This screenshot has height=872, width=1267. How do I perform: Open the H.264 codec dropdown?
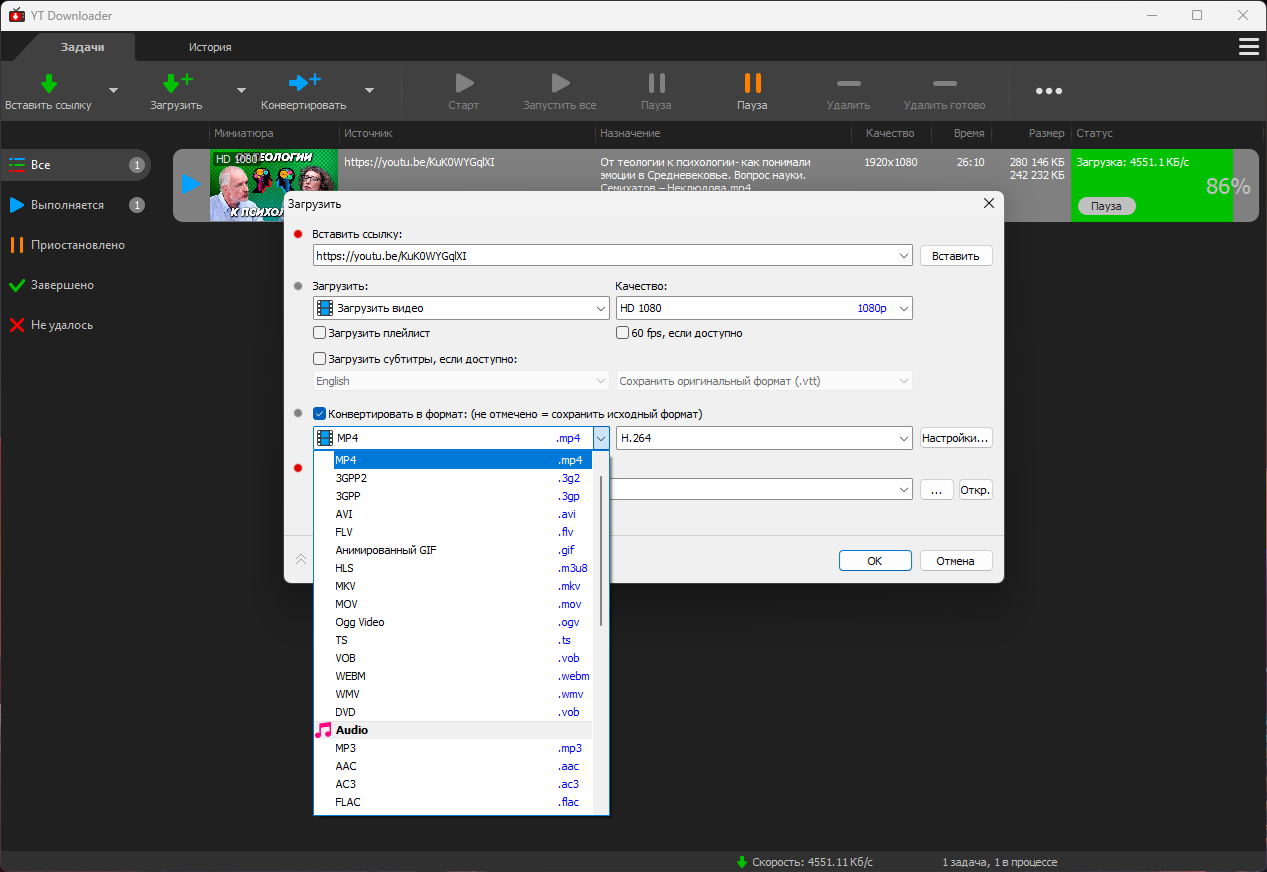[904, 438]
